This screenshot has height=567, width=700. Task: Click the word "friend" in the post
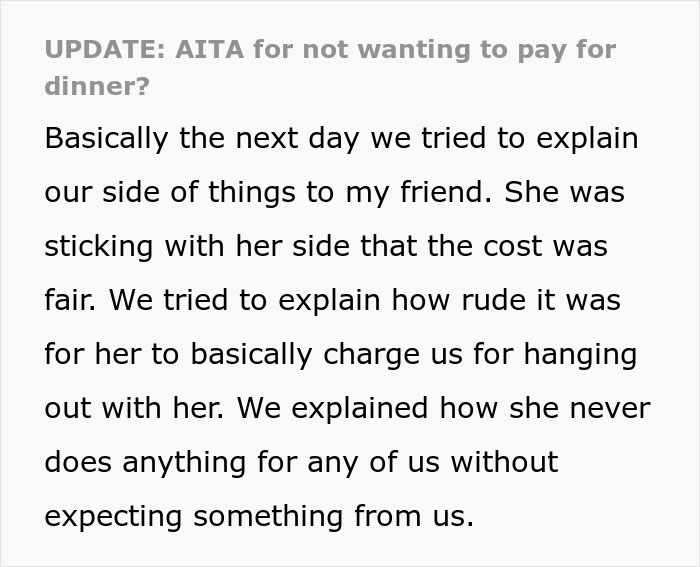436,191
